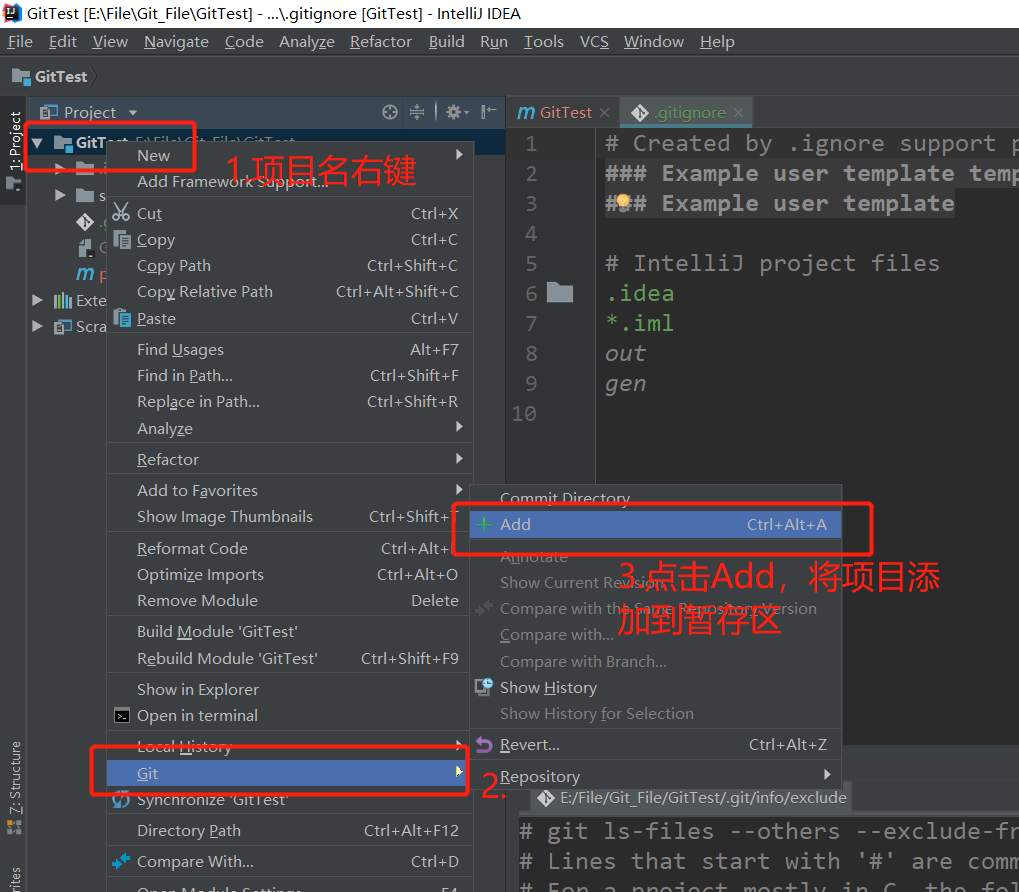The image size is (1019, 892).
Task: Choose Remove Module menu item
Action: (289, 600)
